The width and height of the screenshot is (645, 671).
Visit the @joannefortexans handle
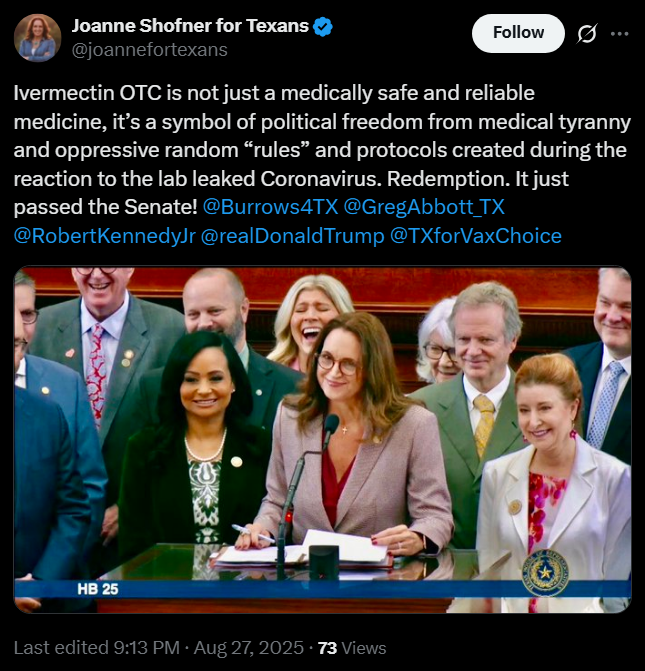point(149,50)
